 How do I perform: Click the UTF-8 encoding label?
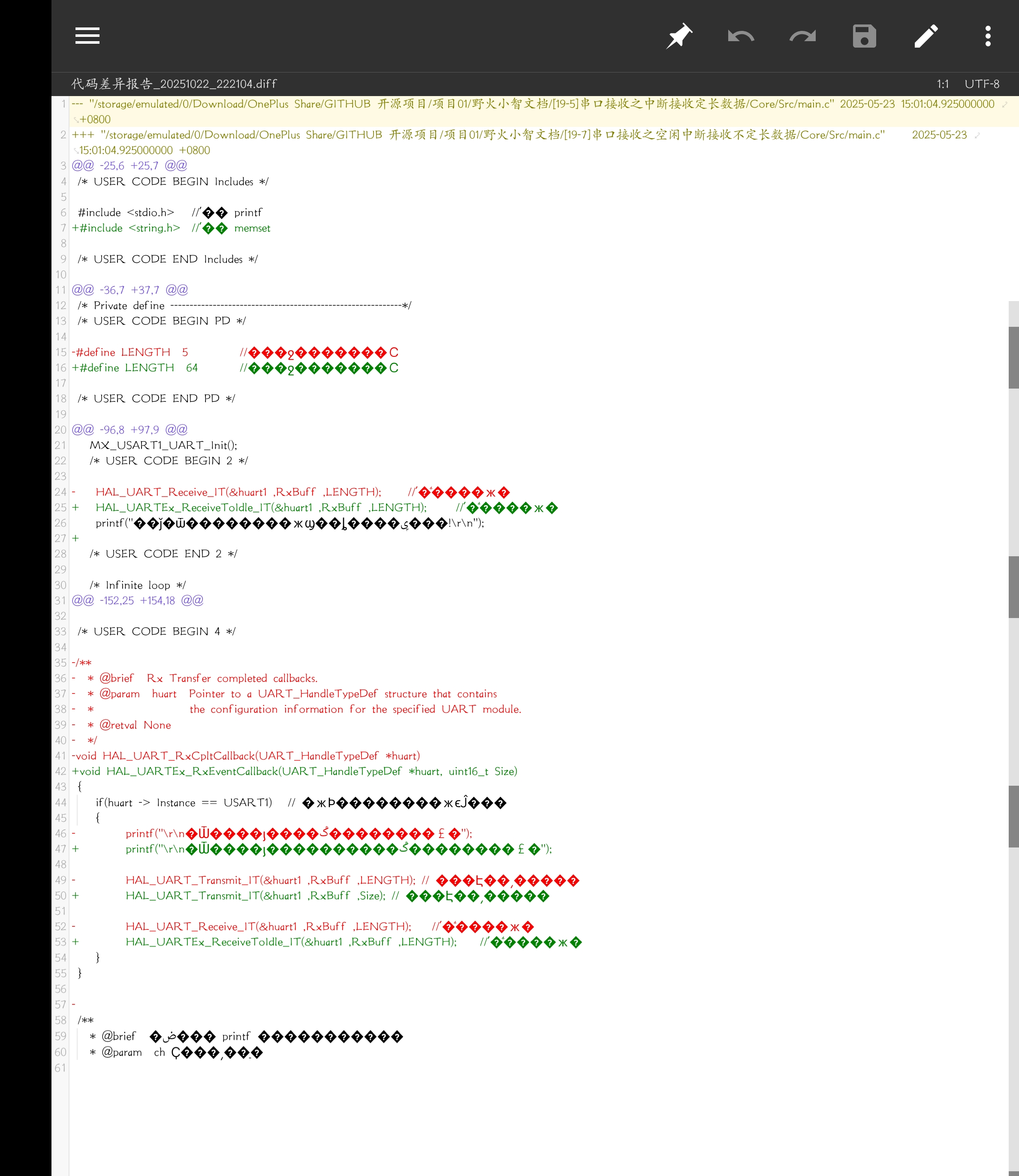pos(981,84)
